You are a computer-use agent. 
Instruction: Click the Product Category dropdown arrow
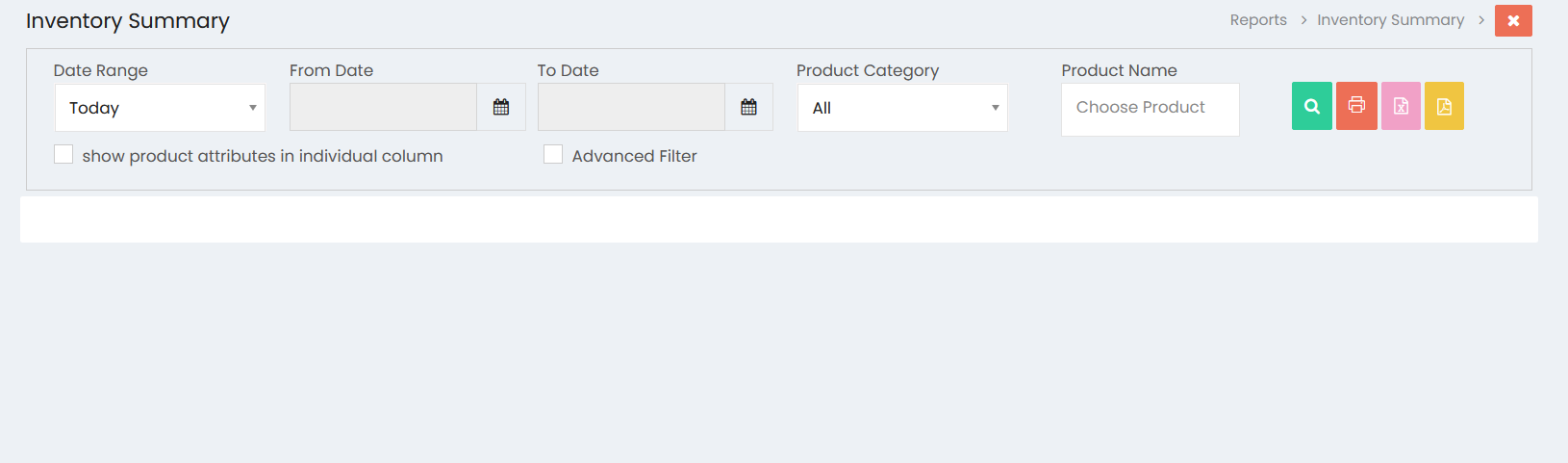(995, 108)
